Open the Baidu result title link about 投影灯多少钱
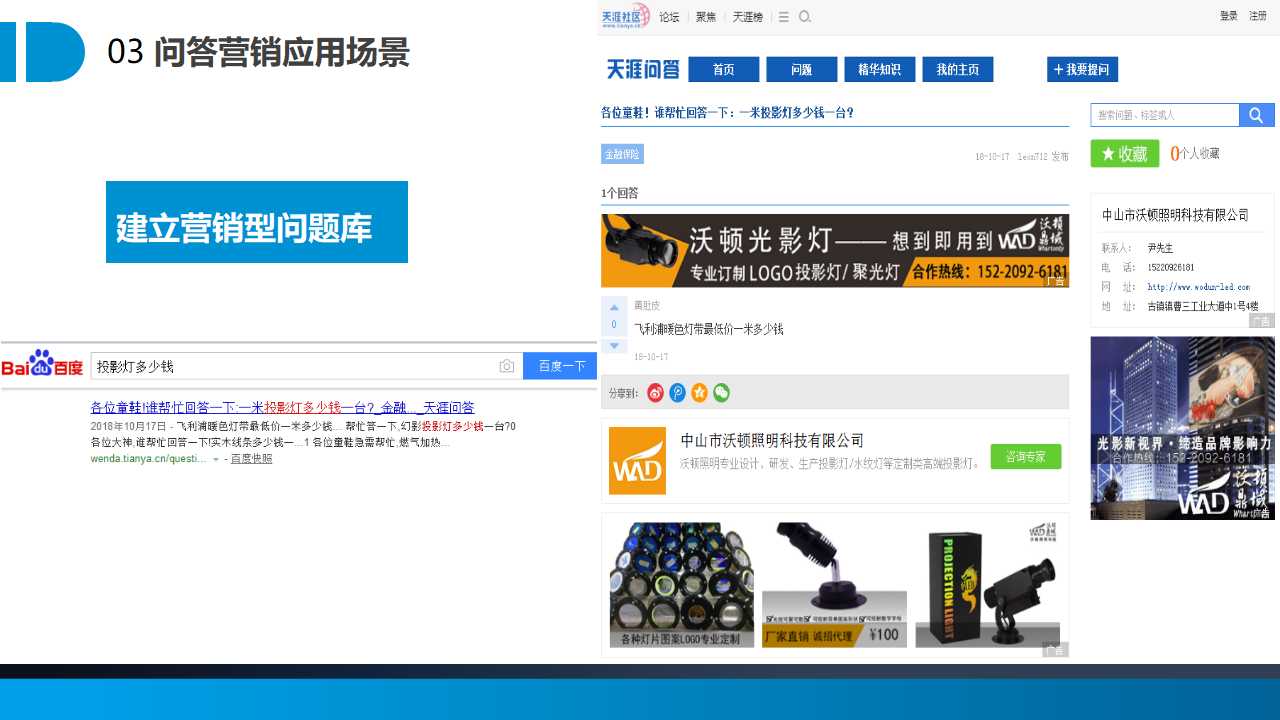The image size is (1280, 720). 283,407
